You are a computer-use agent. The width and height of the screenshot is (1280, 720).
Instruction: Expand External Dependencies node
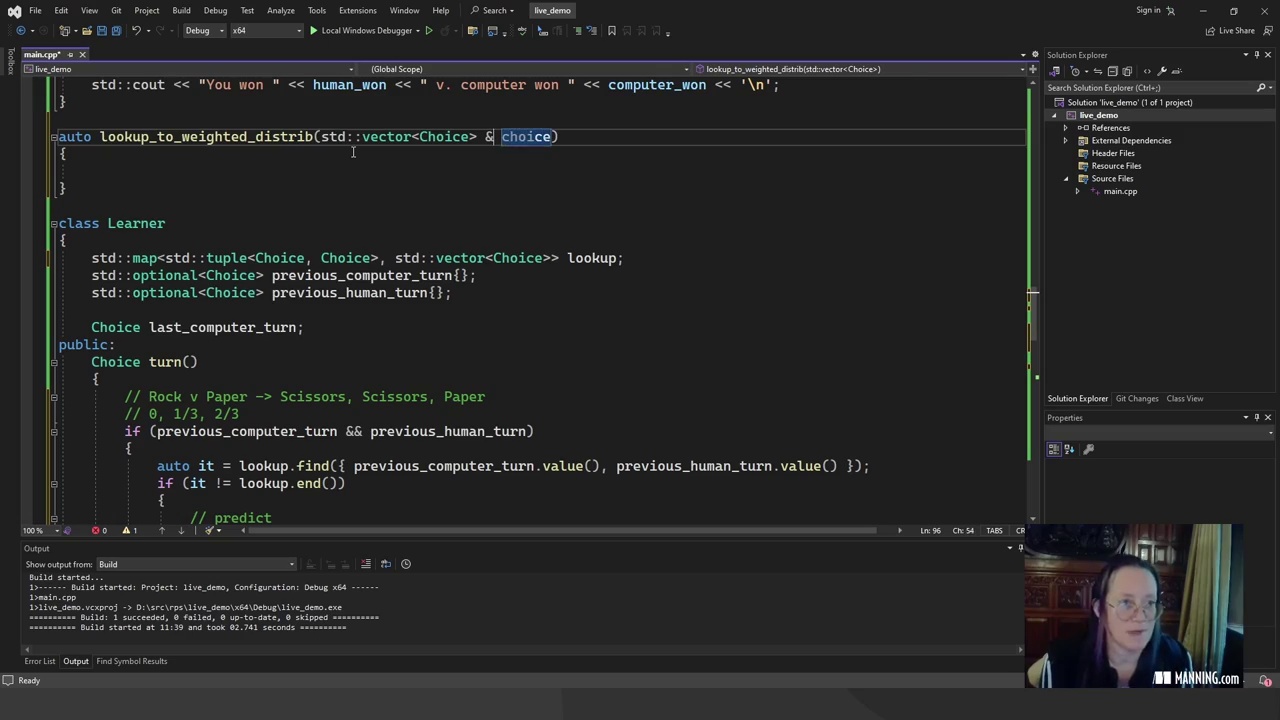[1065, 141]
